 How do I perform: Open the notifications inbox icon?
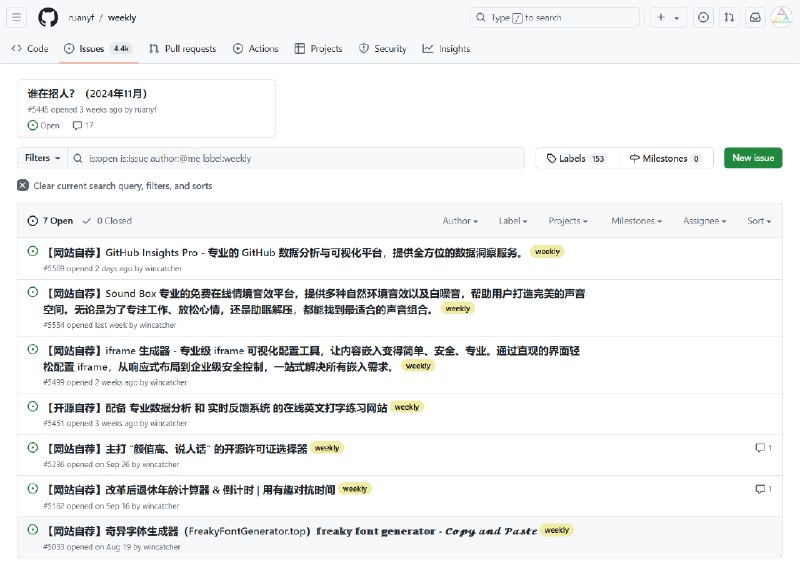coord(755,17)
